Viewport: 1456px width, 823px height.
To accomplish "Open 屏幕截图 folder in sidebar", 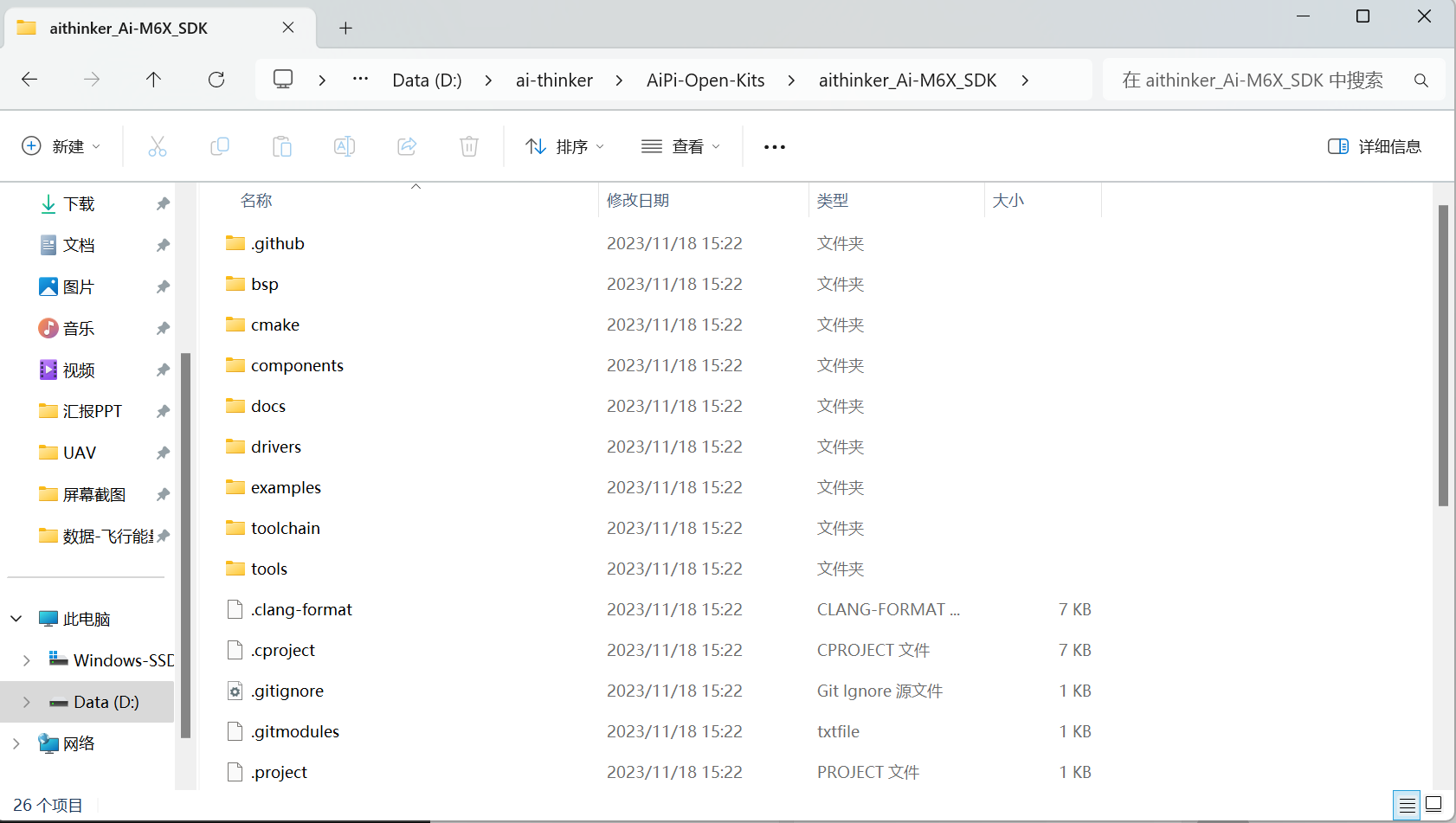I will click(x=94, y=495).
